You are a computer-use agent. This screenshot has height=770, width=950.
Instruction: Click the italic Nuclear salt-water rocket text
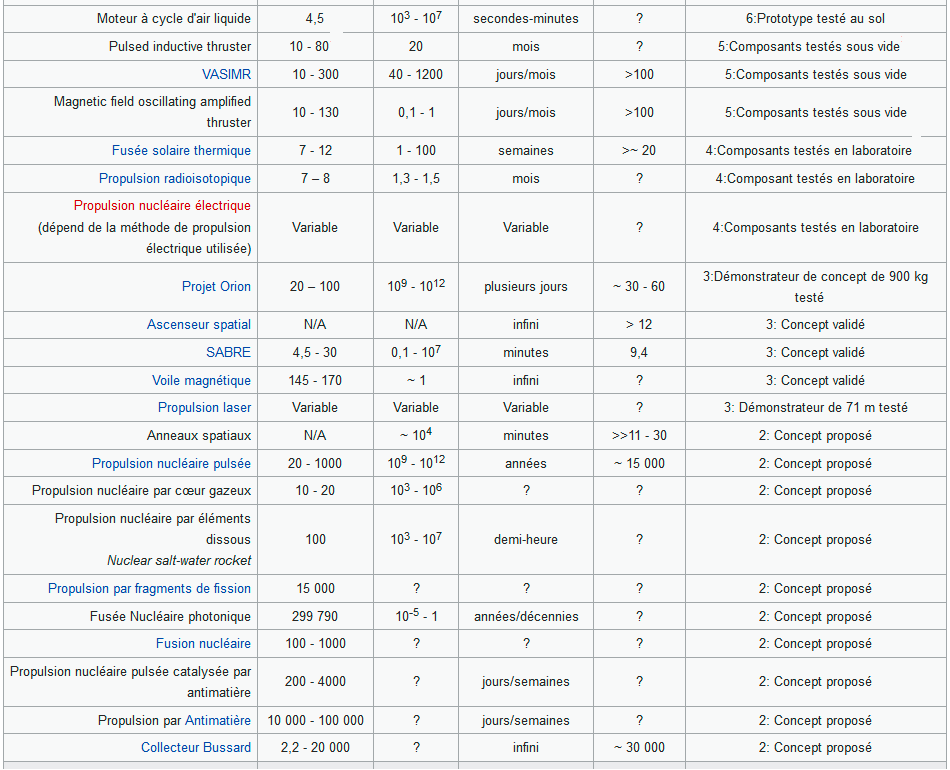point(179,561)
